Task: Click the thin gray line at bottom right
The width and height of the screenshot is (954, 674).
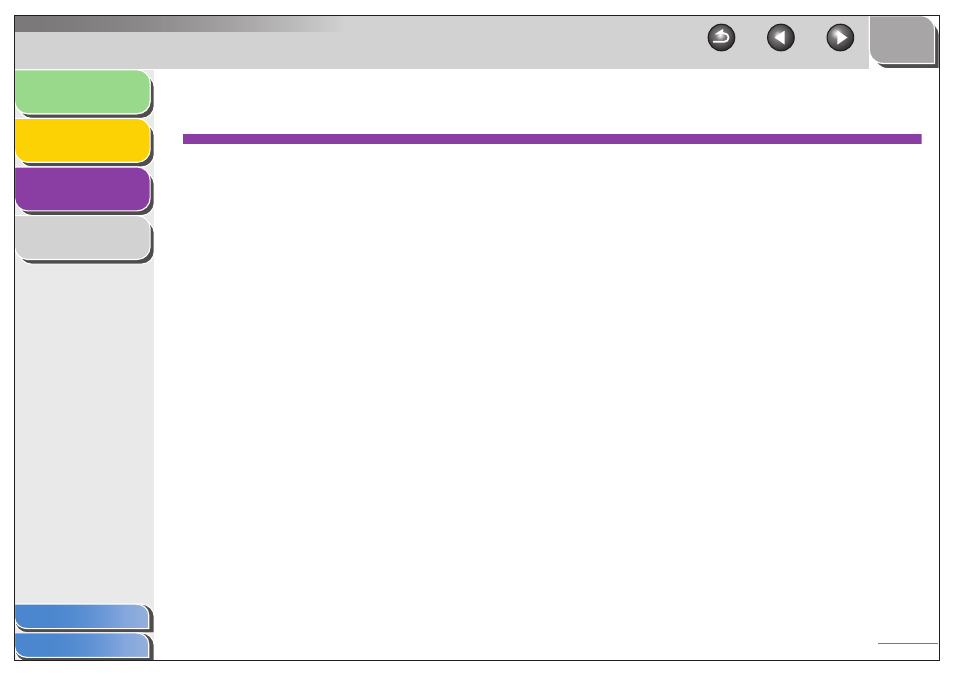Action: 907,643
